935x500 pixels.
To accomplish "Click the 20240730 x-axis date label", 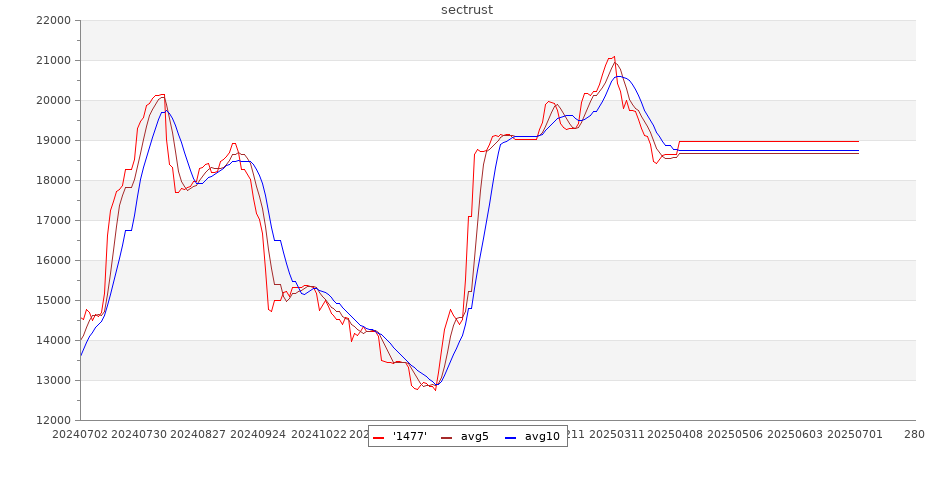I will tap(137, 434).
